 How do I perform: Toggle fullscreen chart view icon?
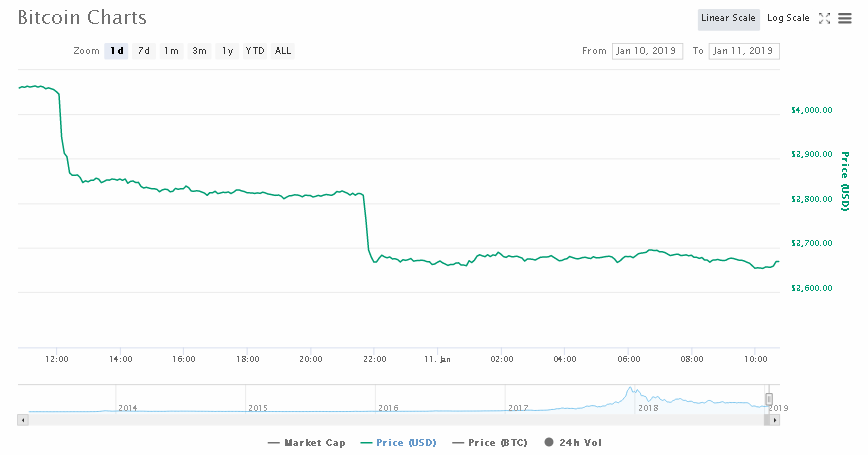(x=825, y=18)
